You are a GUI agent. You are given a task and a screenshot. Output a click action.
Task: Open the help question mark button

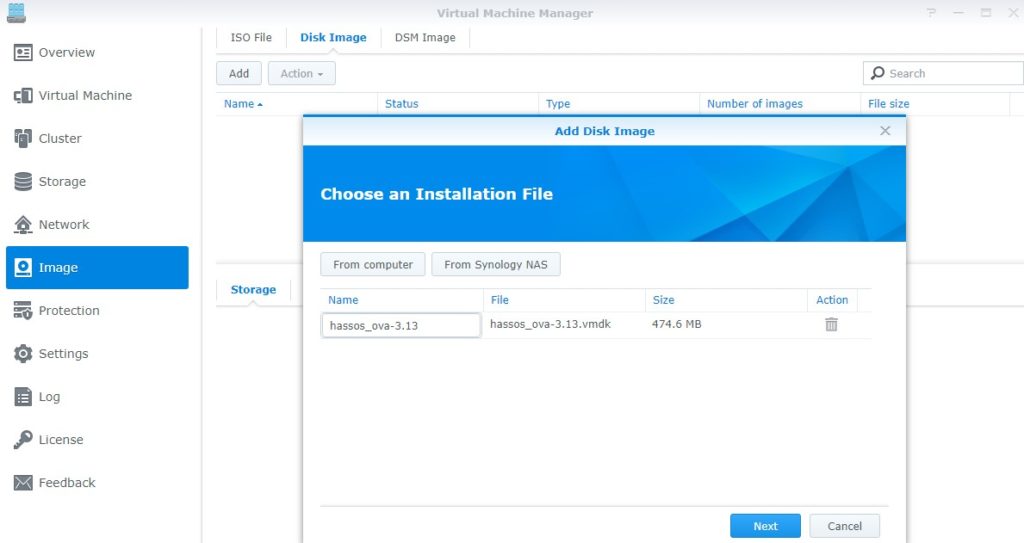(931, 12)
